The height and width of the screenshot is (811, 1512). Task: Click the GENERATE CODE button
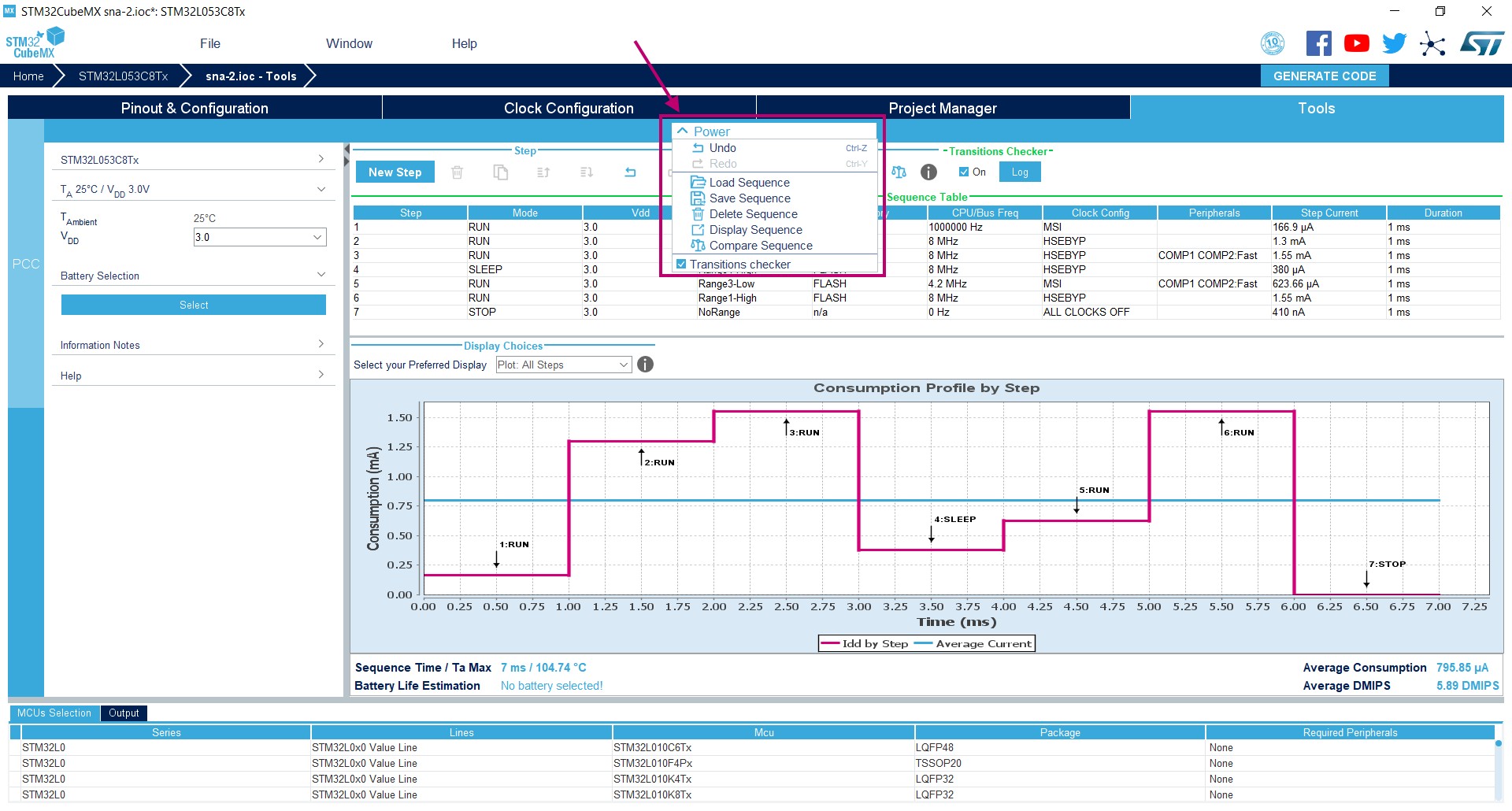1325,76
